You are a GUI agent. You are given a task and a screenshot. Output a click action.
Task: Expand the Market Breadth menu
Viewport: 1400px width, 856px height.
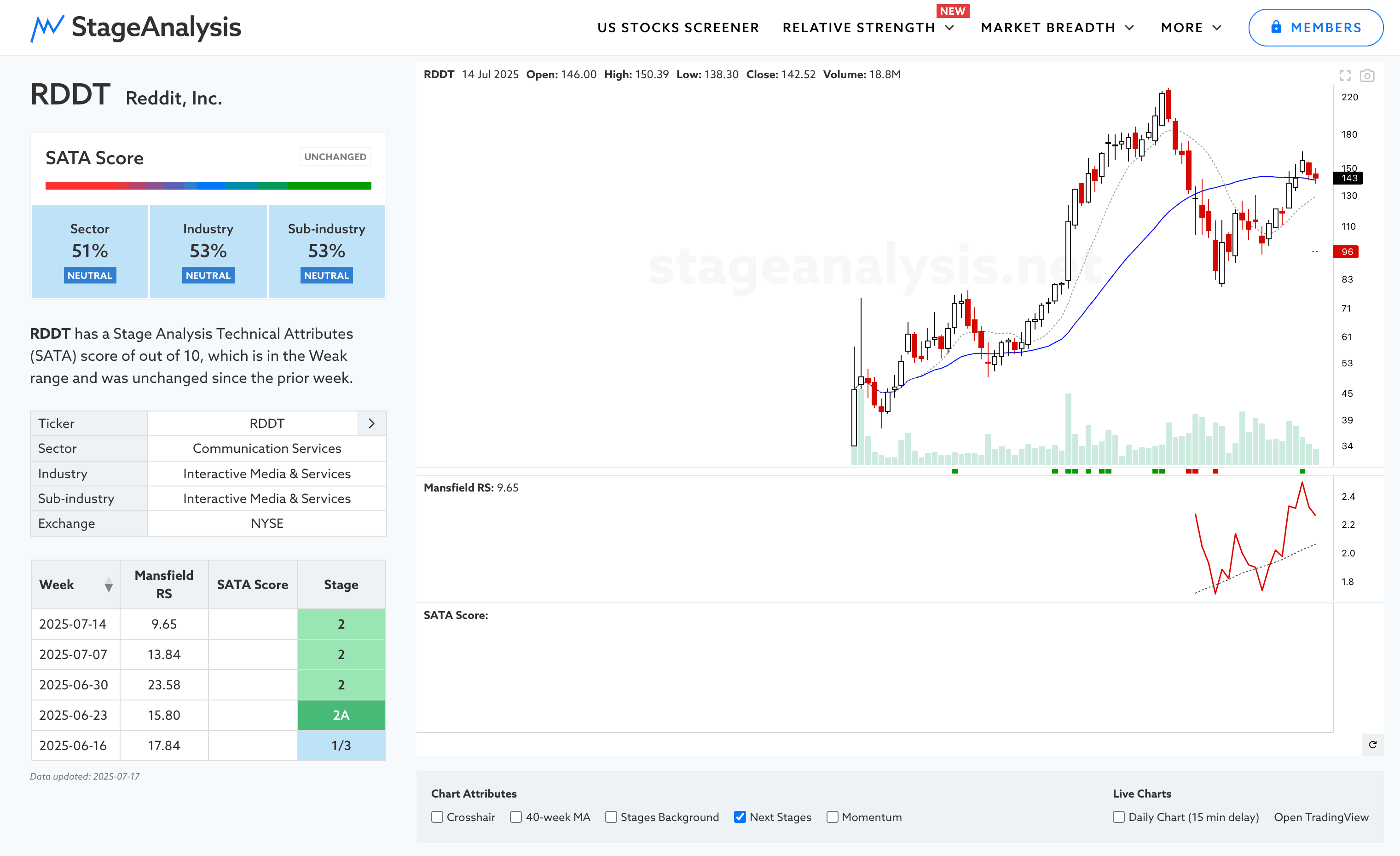click(x=1058, y=27)
